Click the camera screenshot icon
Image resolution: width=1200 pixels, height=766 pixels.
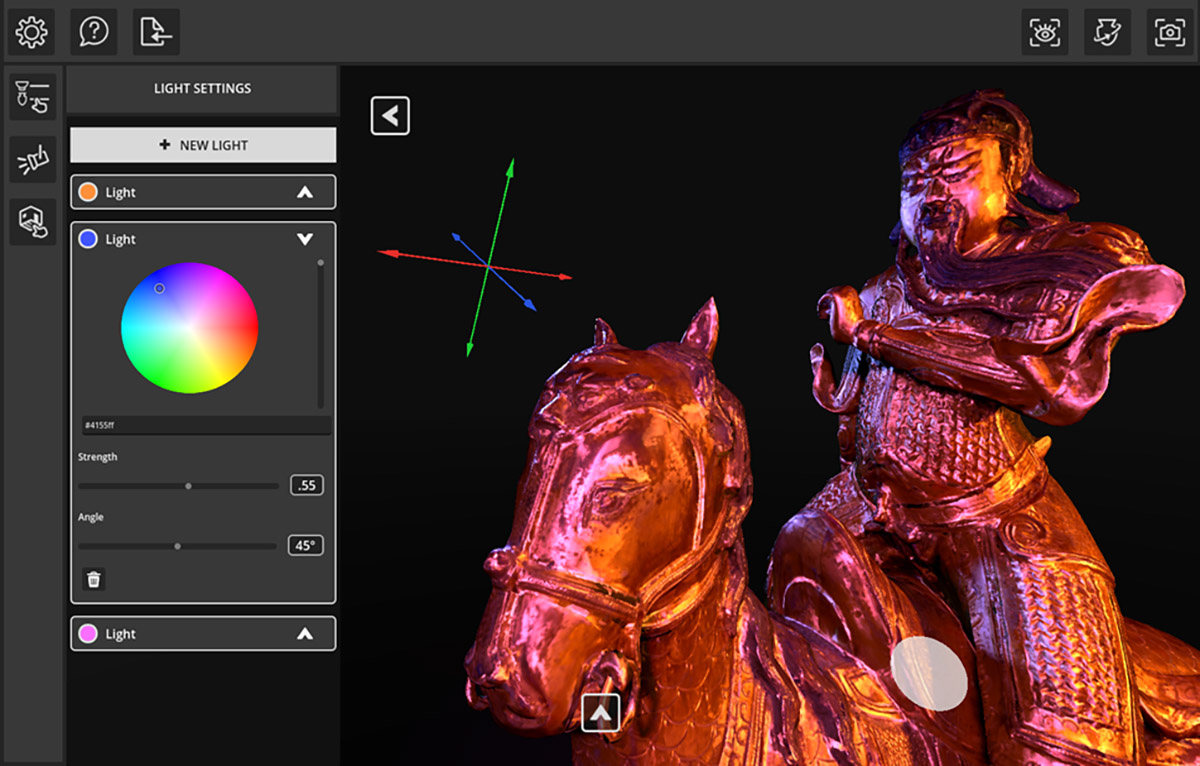[1169, 33]
